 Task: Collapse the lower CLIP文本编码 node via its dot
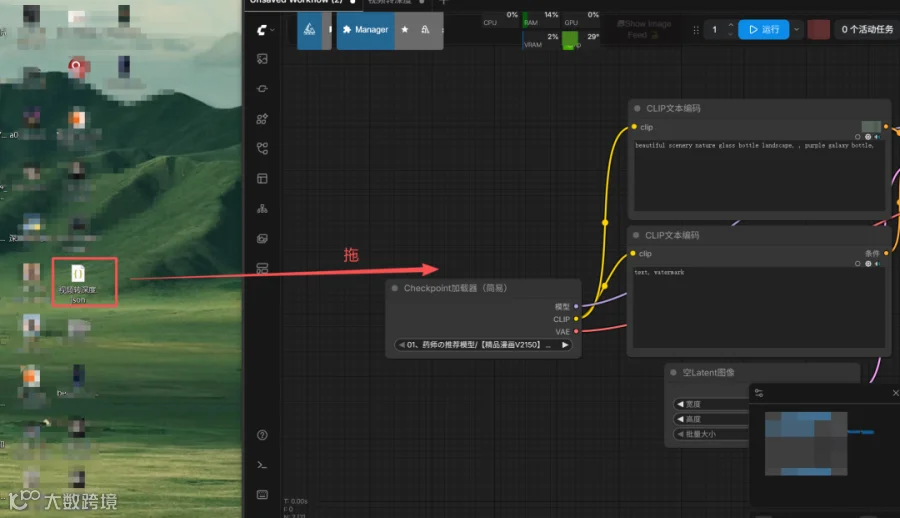click(x=636, y=235)
